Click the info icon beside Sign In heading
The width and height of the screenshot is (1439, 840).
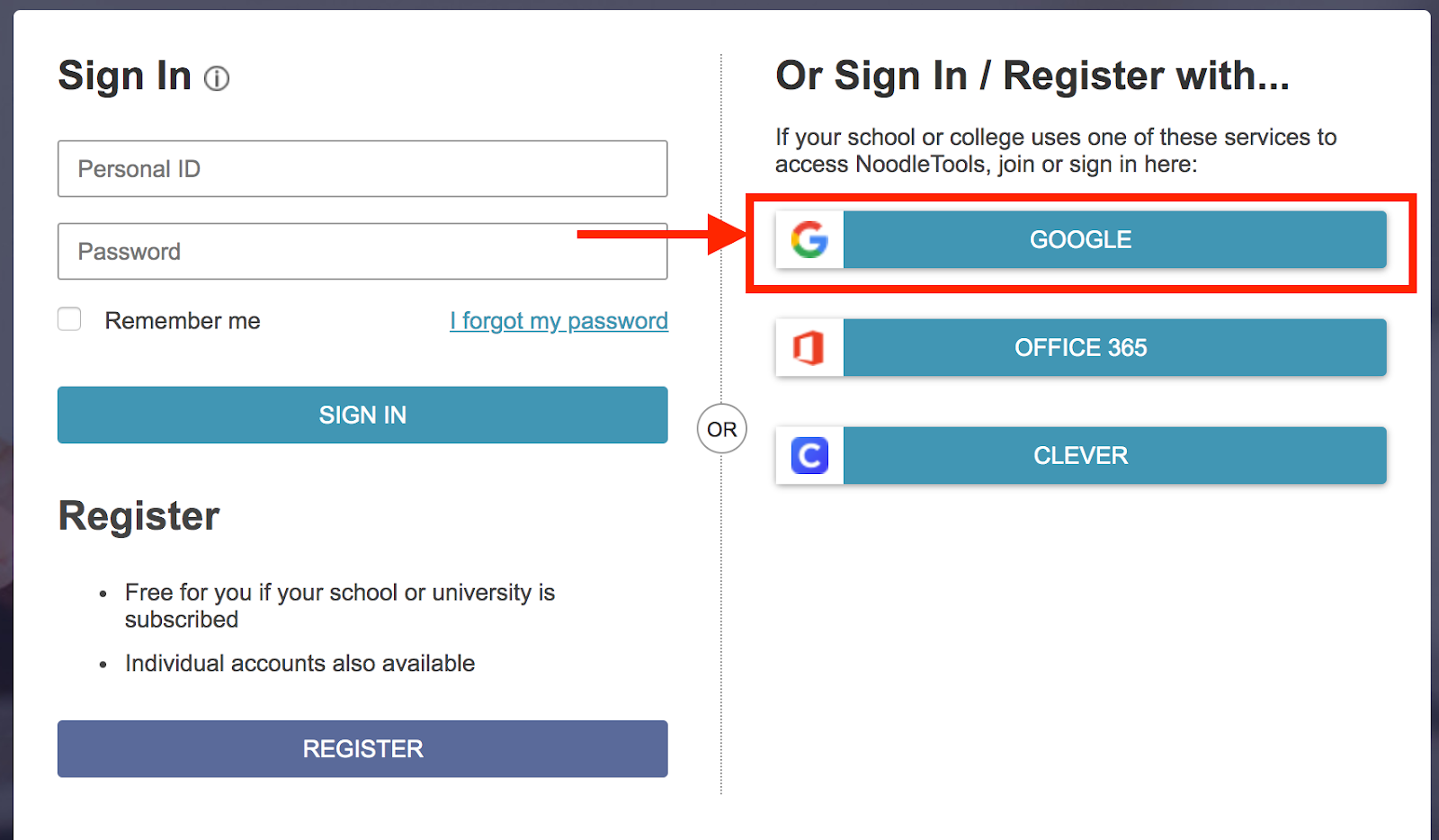point(217,79)
